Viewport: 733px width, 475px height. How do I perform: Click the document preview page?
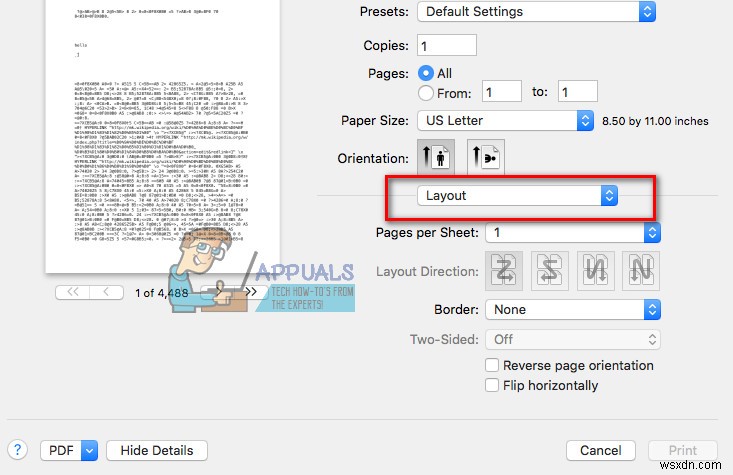tap(163, 136)
